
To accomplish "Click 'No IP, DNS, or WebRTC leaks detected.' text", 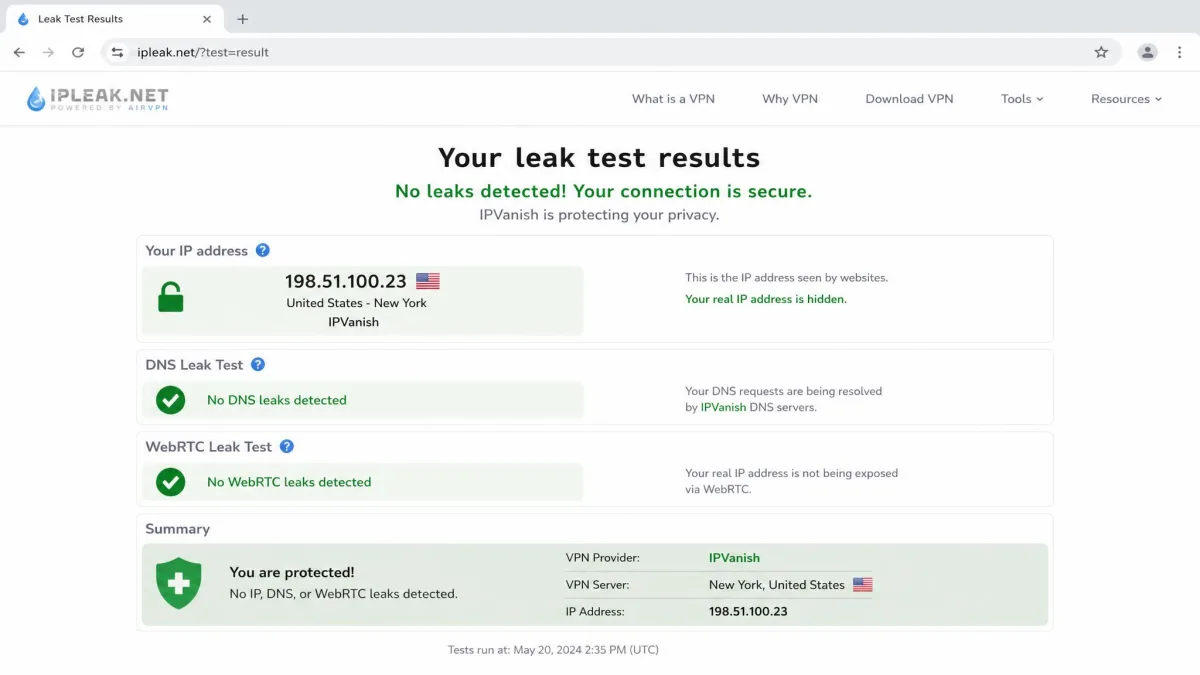I will click(x=343, y=594).
